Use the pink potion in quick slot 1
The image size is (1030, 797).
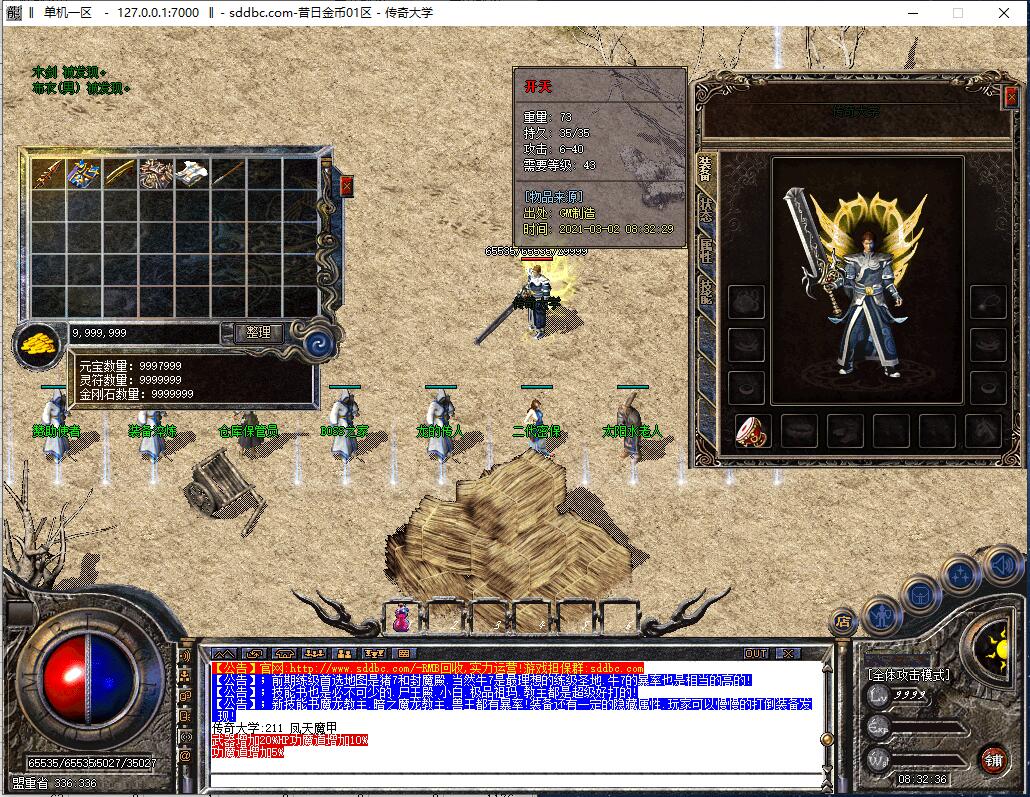pos(401,618)
